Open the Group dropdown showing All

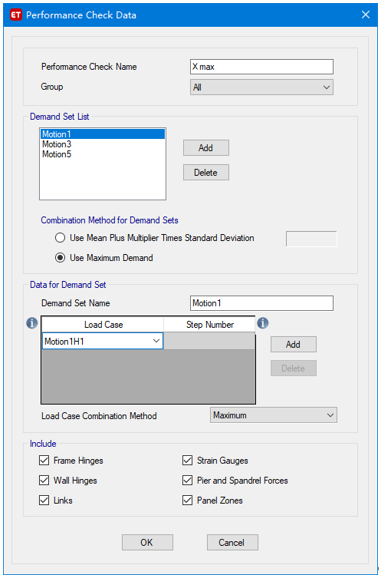tap(262, 87)
